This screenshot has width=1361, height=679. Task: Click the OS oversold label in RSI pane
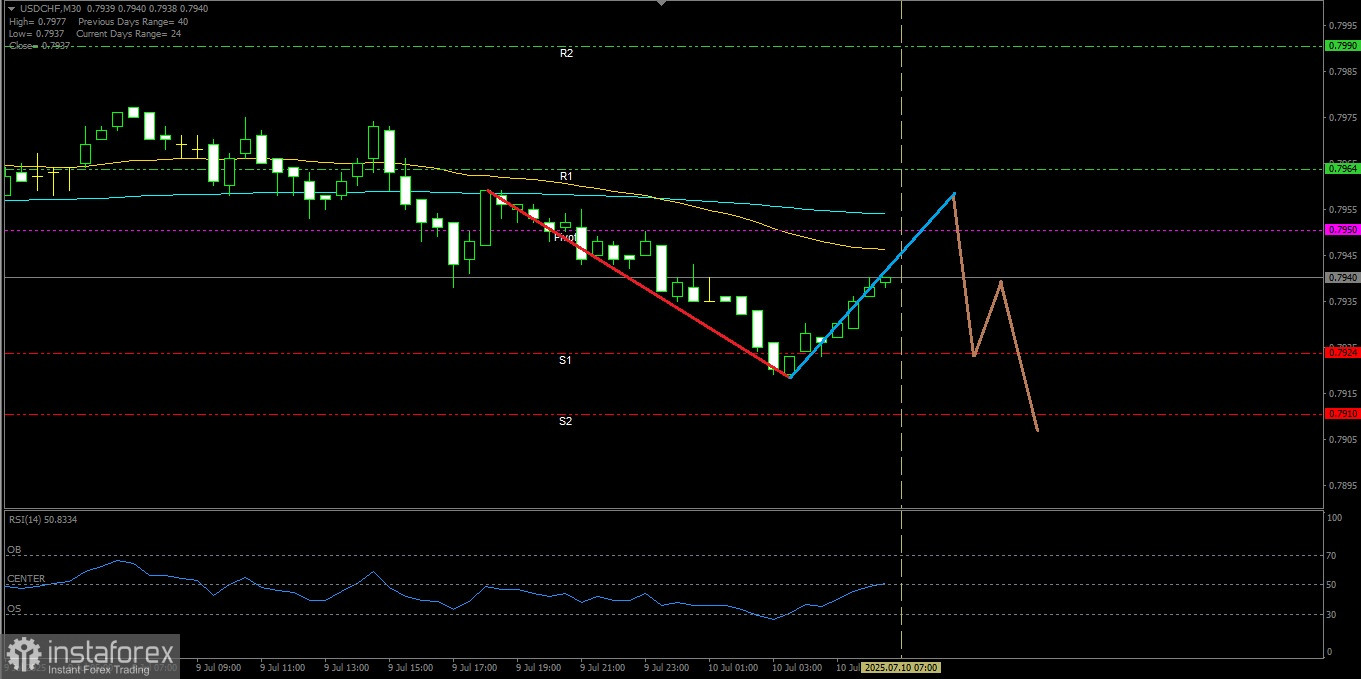pos(14,608)
